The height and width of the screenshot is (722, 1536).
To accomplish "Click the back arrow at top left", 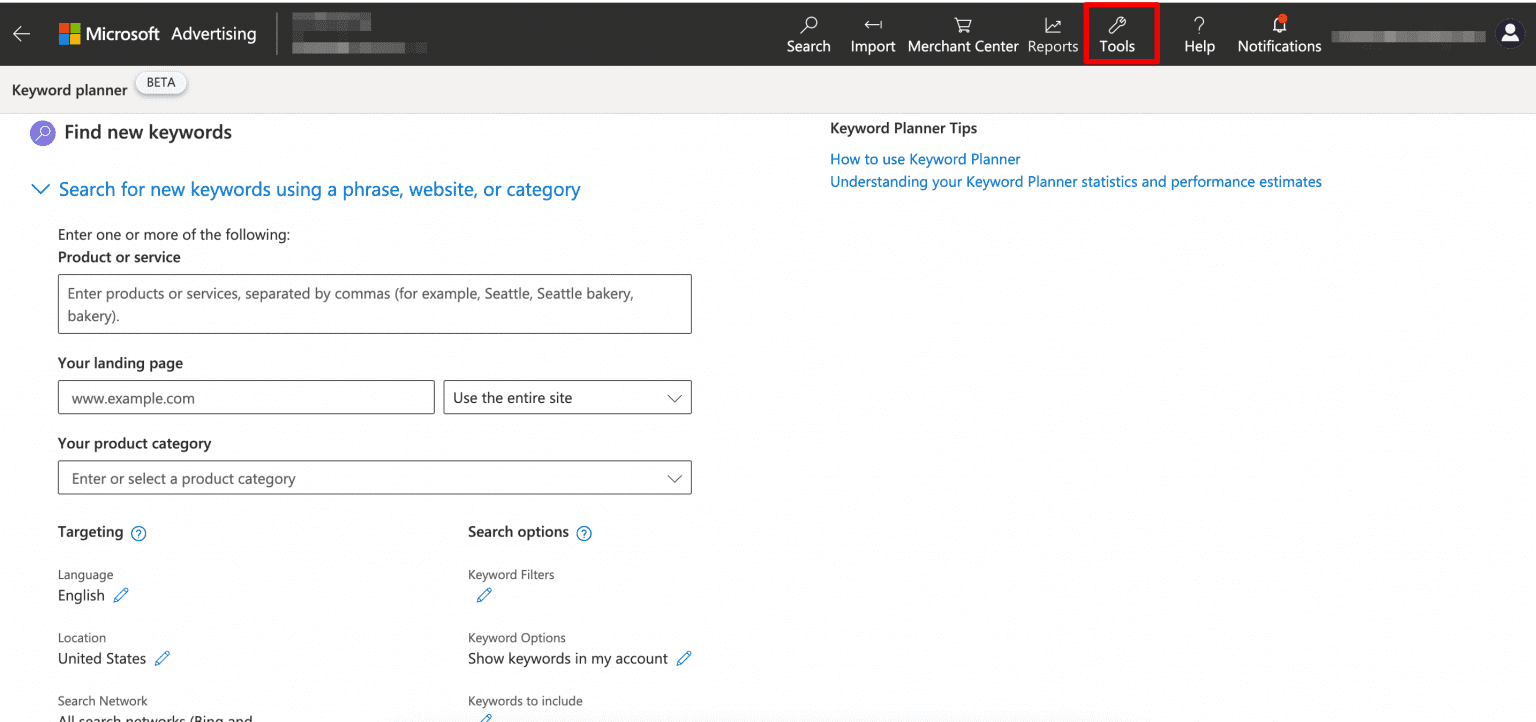I will tap(21, 33).
